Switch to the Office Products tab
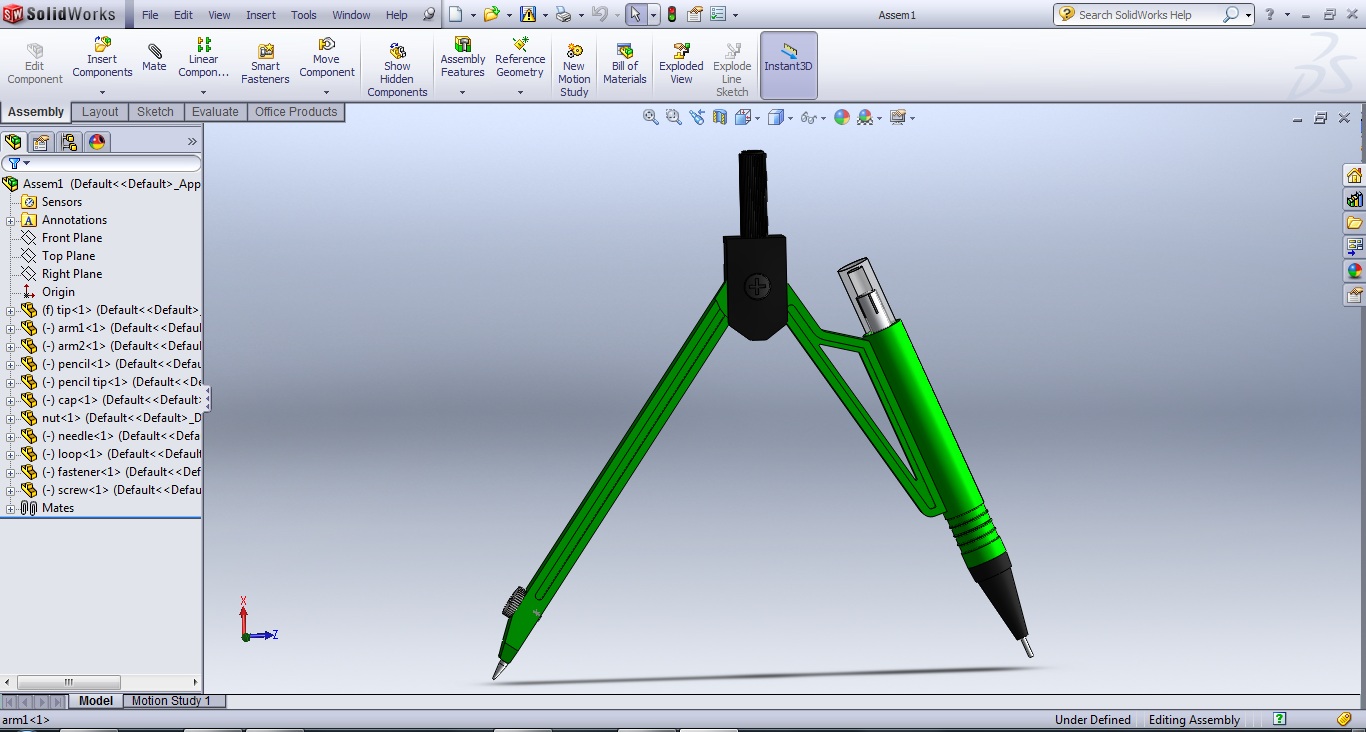Image resolution: width=1366 pixels, height=732 pixels. tap(296, 112)
